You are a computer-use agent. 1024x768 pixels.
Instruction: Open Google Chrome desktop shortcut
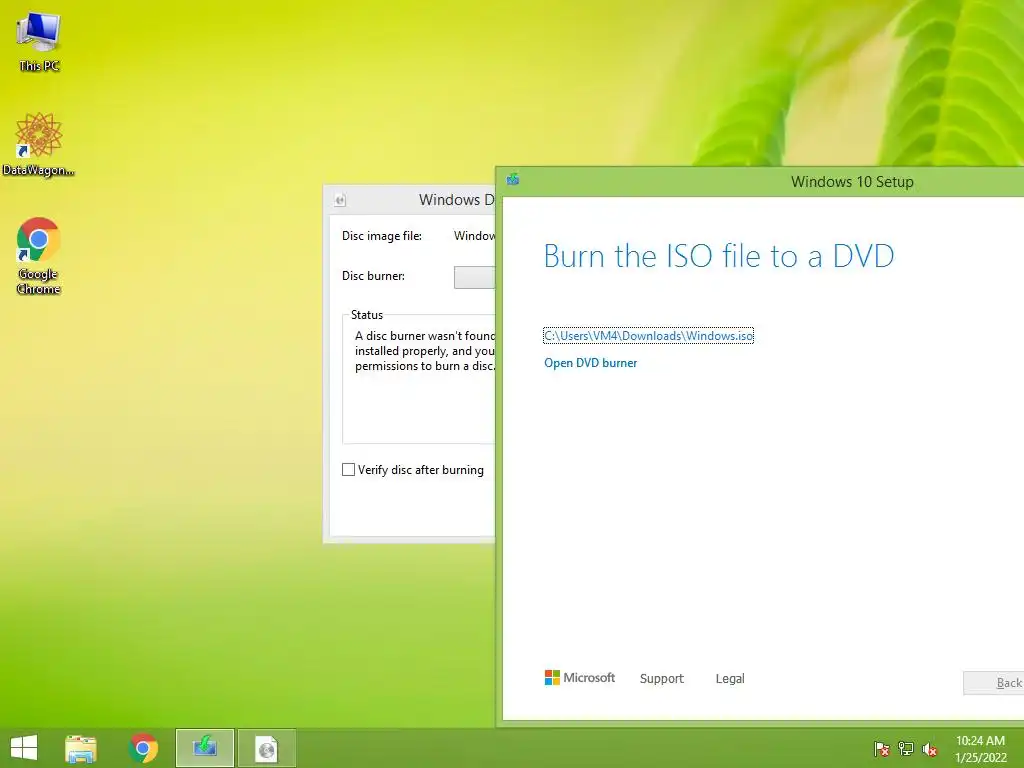[39, 256]
